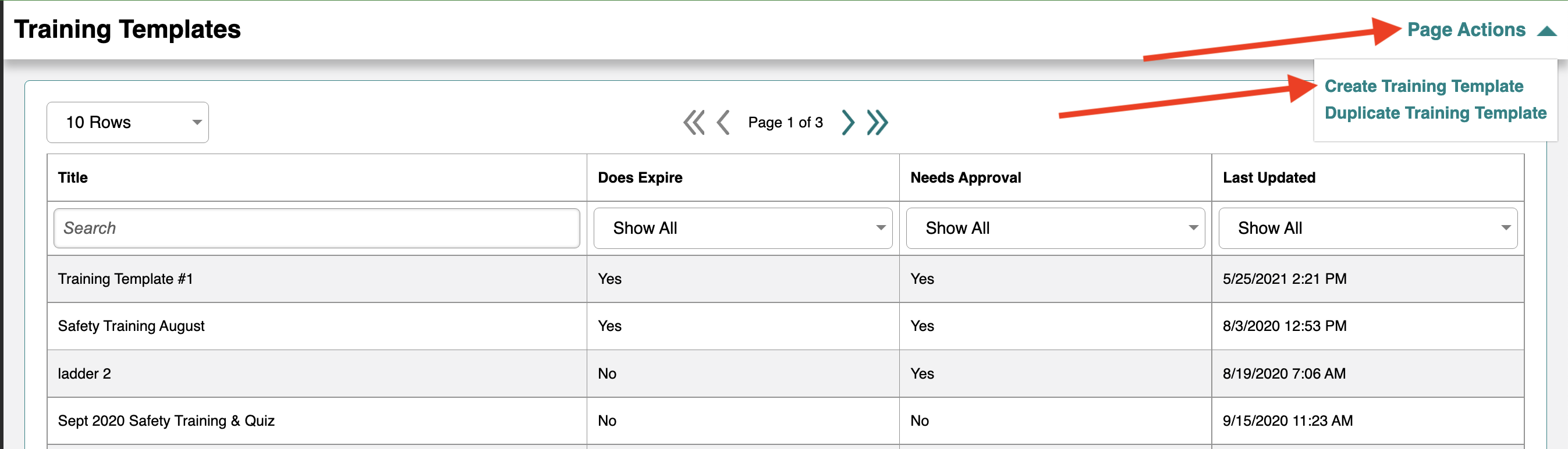Select the Training Template #1 row title
The image size is (1568, 449).
[125, 279]
